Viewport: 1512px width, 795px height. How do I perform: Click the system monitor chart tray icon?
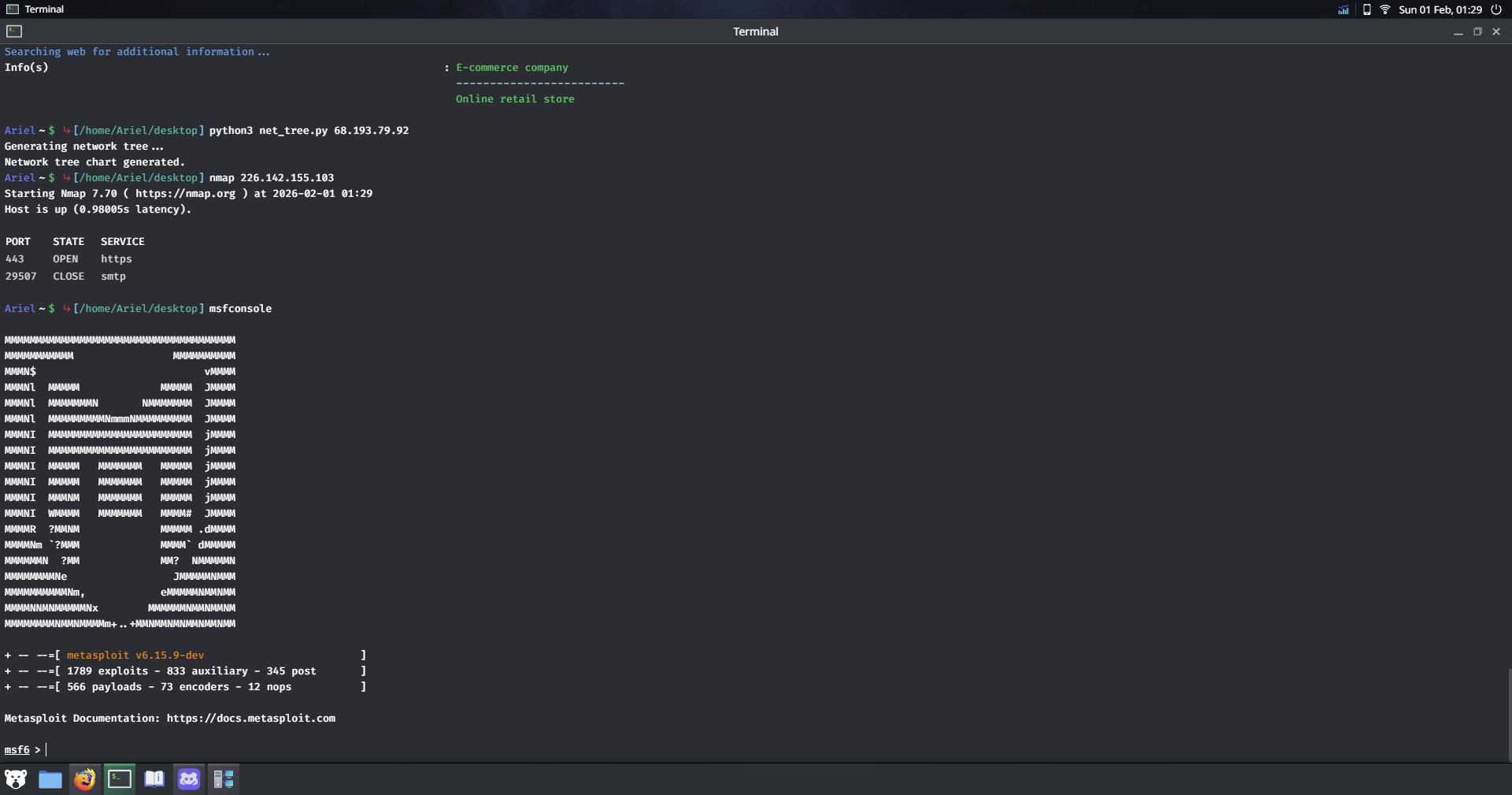1343,9
